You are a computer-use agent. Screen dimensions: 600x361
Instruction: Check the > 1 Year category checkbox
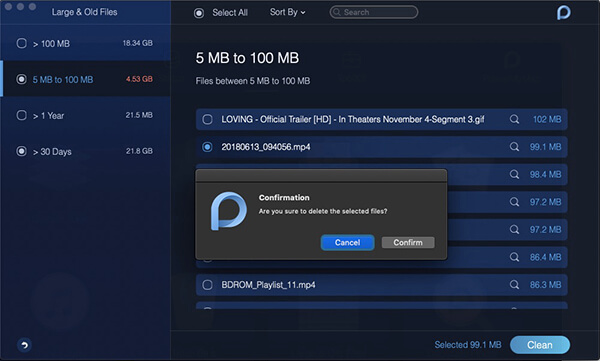tap(21, 115)
